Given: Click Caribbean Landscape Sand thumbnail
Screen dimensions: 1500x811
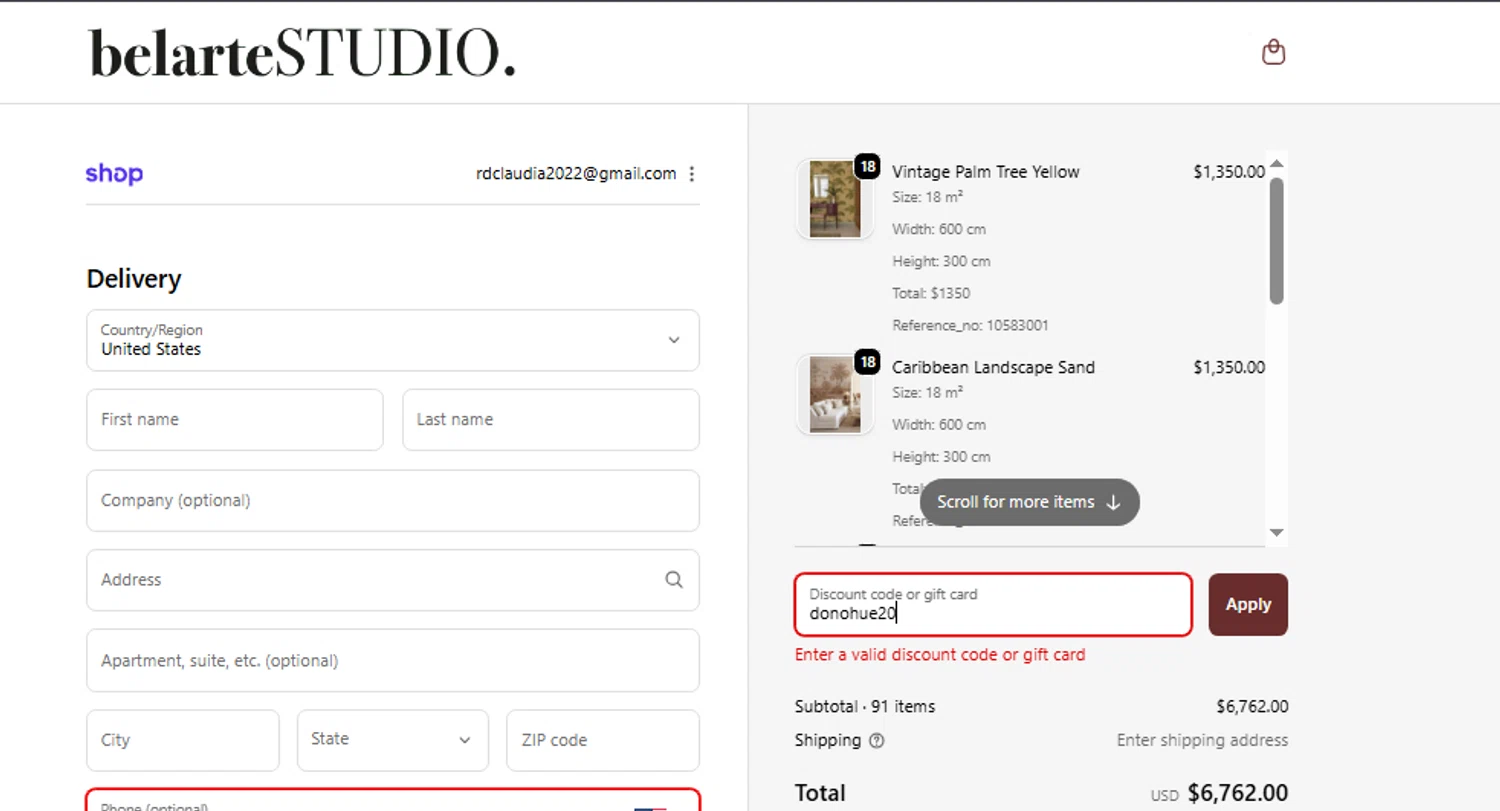Looking at the screenshot, I should [835, 395].
